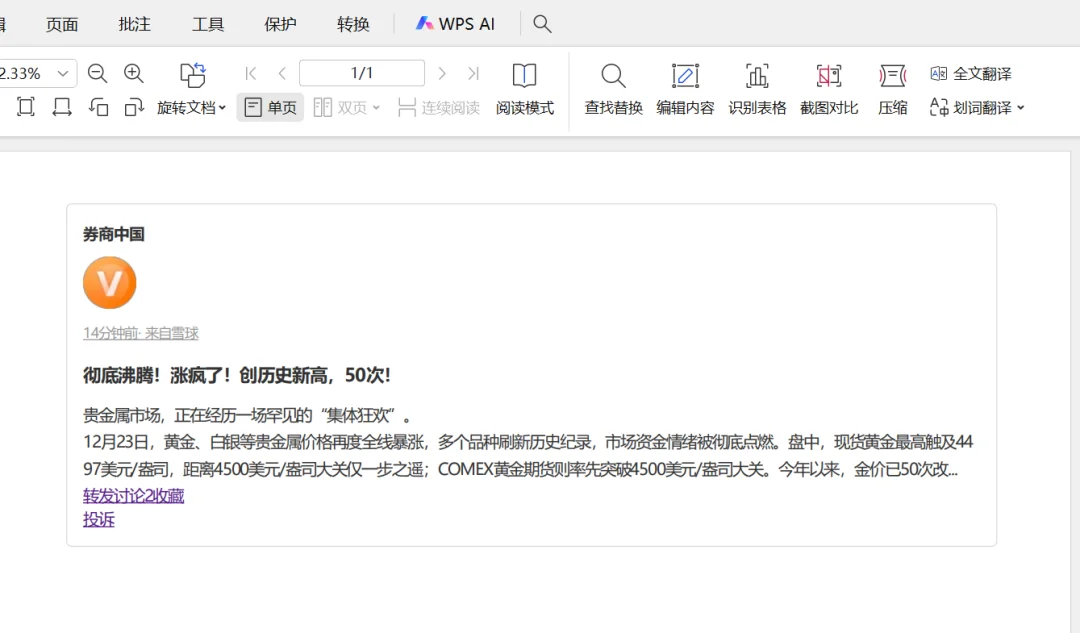
Task: Expand the 划词翻译 dropdown arrow
Action: pyautogui.click(x=1021, y=108)
